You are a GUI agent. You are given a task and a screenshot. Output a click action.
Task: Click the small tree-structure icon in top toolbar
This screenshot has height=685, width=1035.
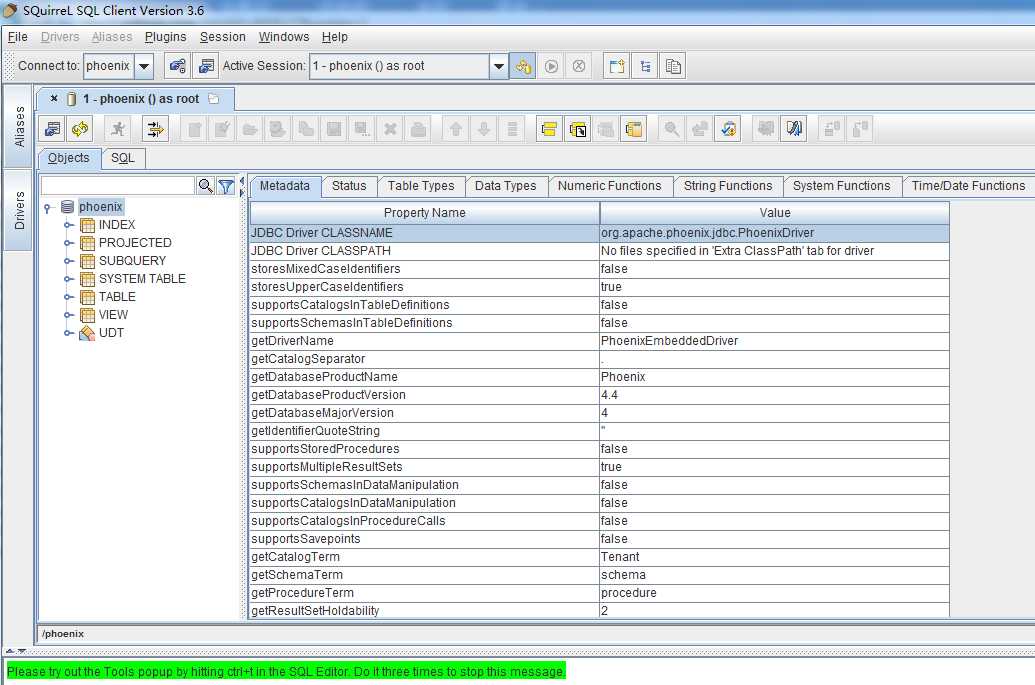(645, 66)
